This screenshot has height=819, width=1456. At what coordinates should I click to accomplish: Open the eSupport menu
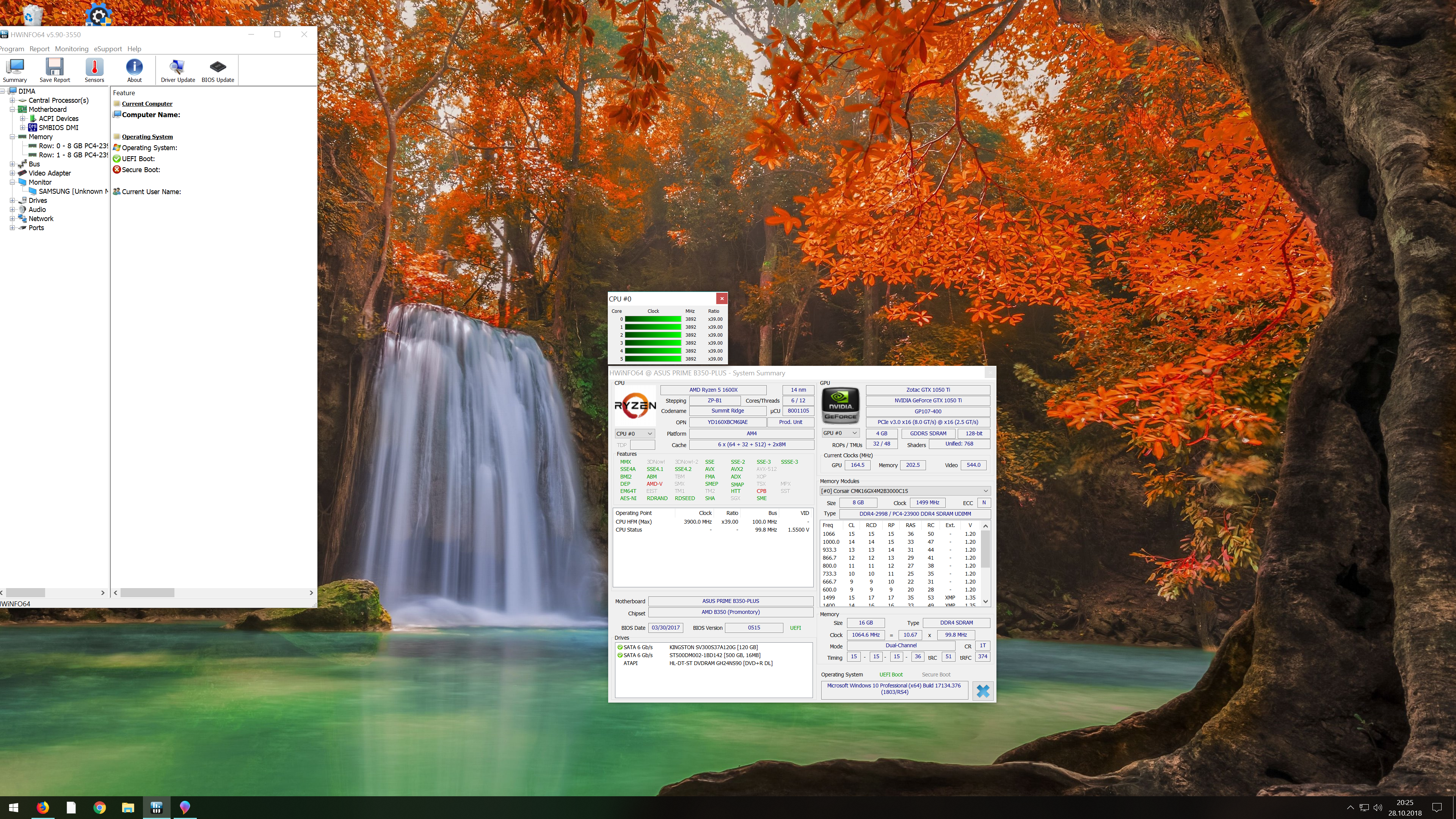pos(107,49)
